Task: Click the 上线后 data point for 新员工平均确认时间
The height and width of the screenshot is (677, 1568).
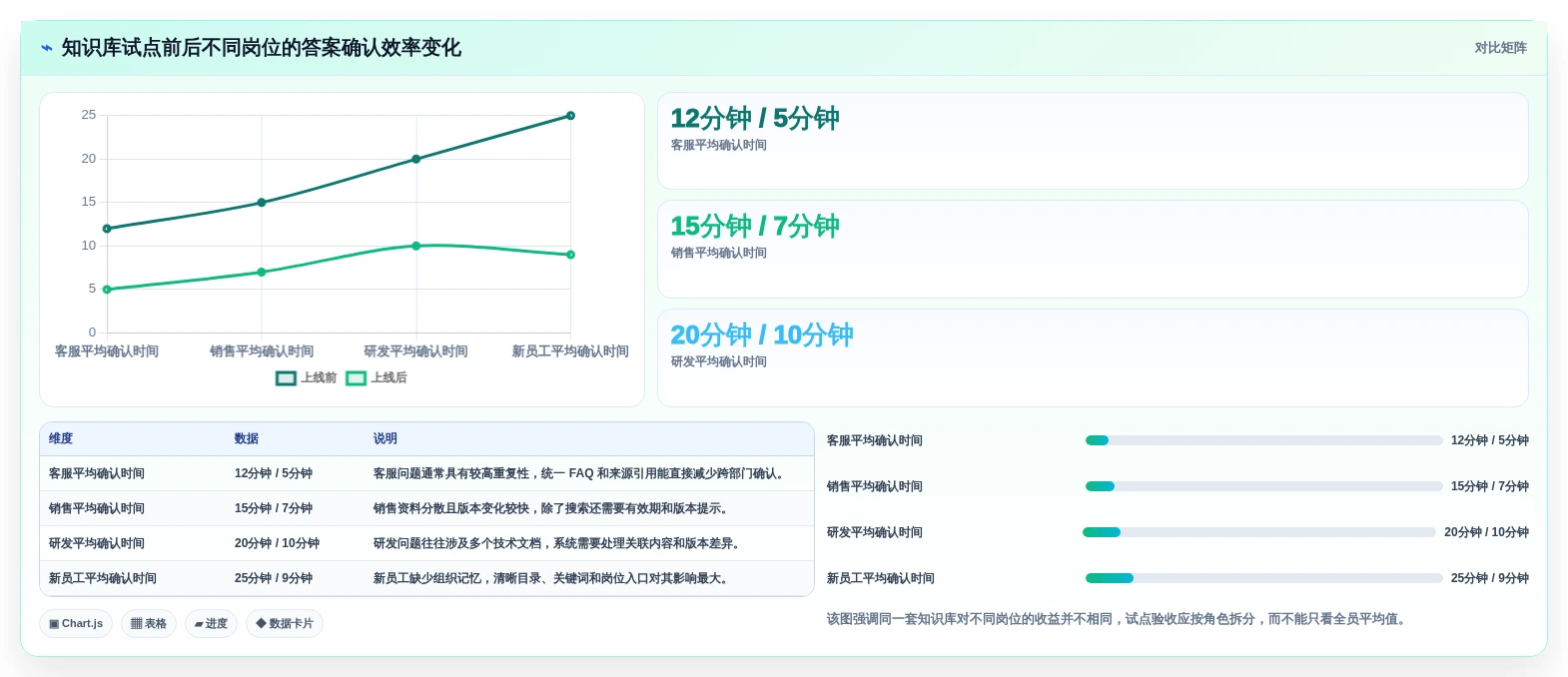Action: (x=570, y=255)
